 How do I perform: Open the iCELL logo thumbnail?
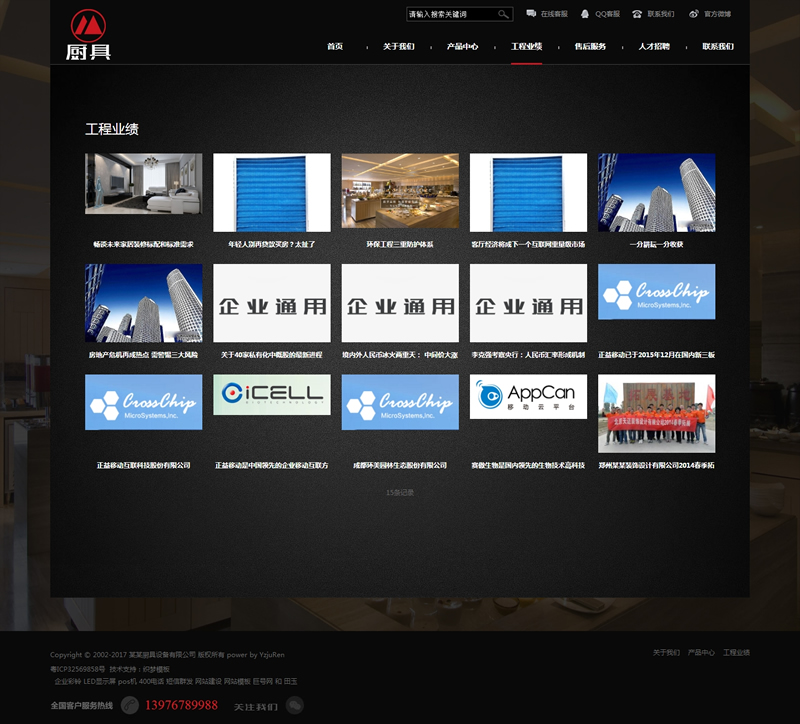coord(272,395)
